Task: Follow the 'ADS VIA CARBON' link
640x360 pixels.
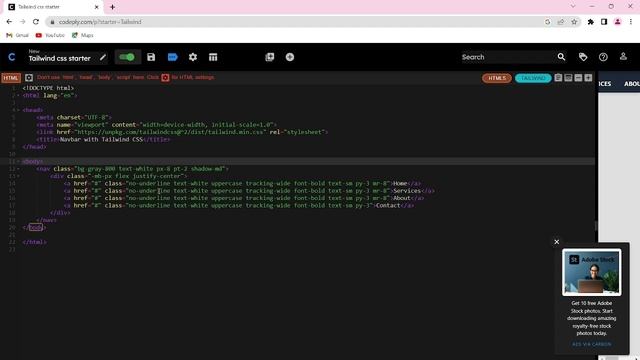Action: tap(591, 344)
